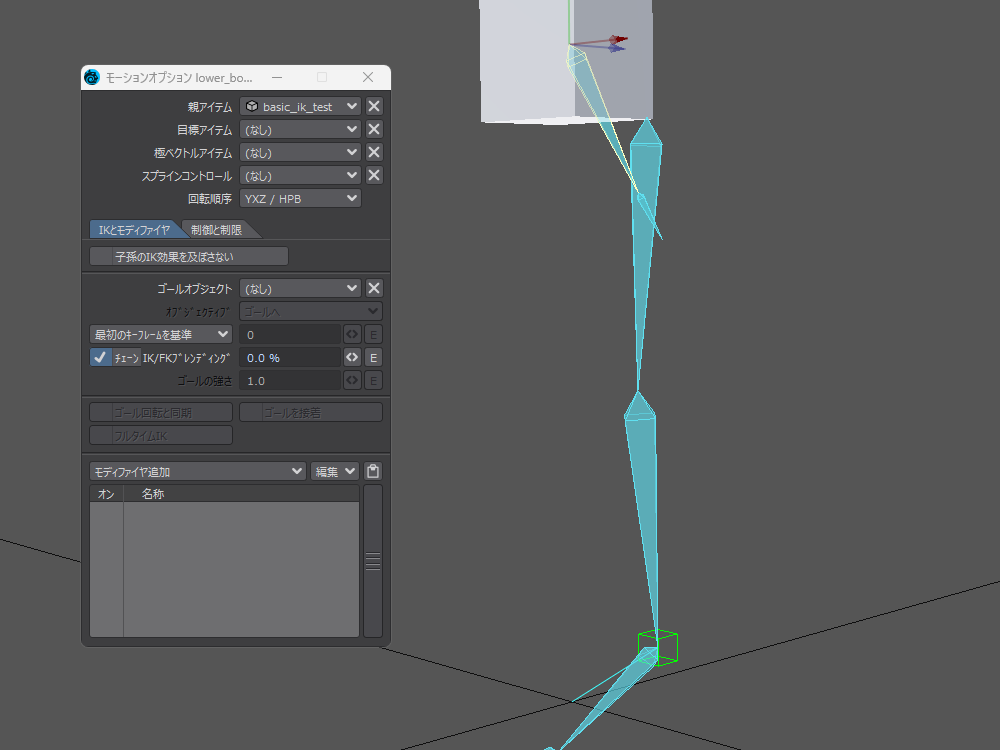Clear the 極ベクトルアイテム pole vector field
The height and width of the screenshot is (750, 1000).
374,152
